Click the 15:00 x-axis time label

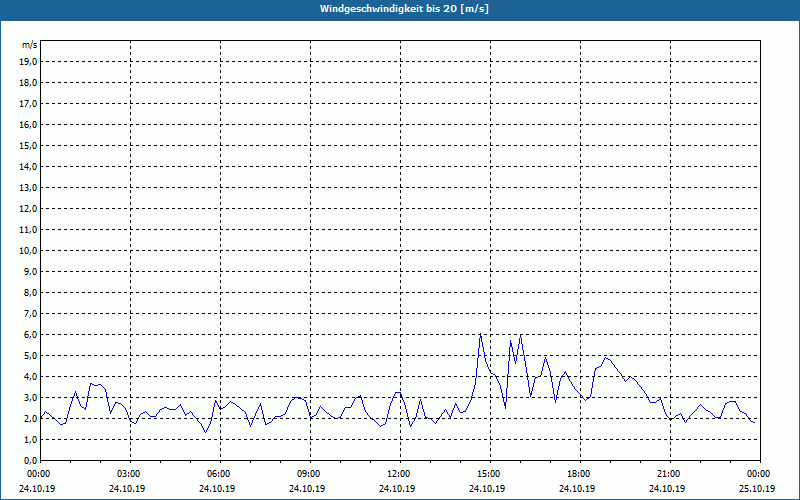click(x=490, y=474)
